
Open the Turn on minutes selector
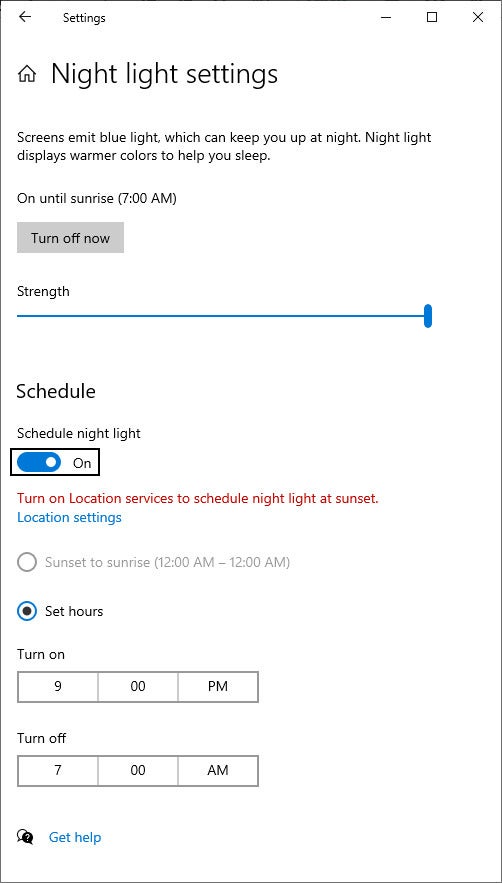pyautogui.click(x=138, y=686)
